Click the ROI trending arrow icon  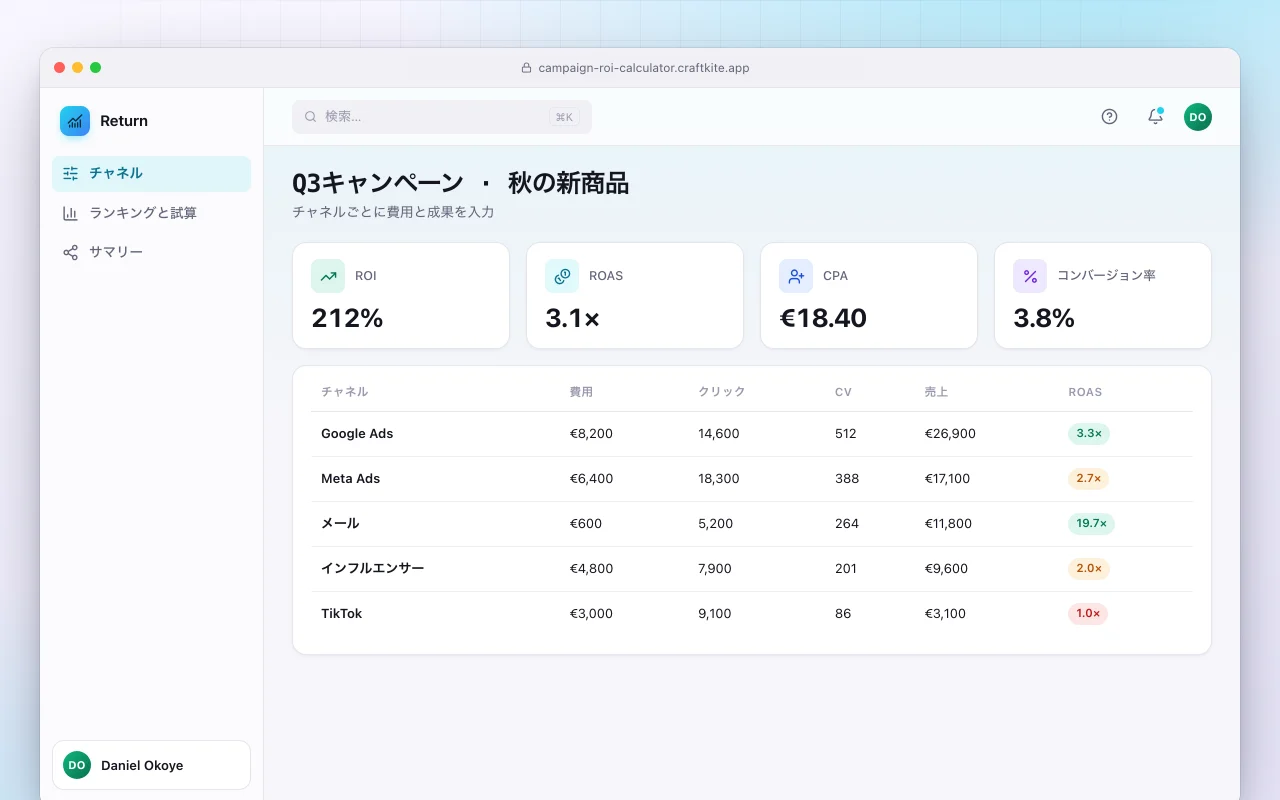coord(328,276)
